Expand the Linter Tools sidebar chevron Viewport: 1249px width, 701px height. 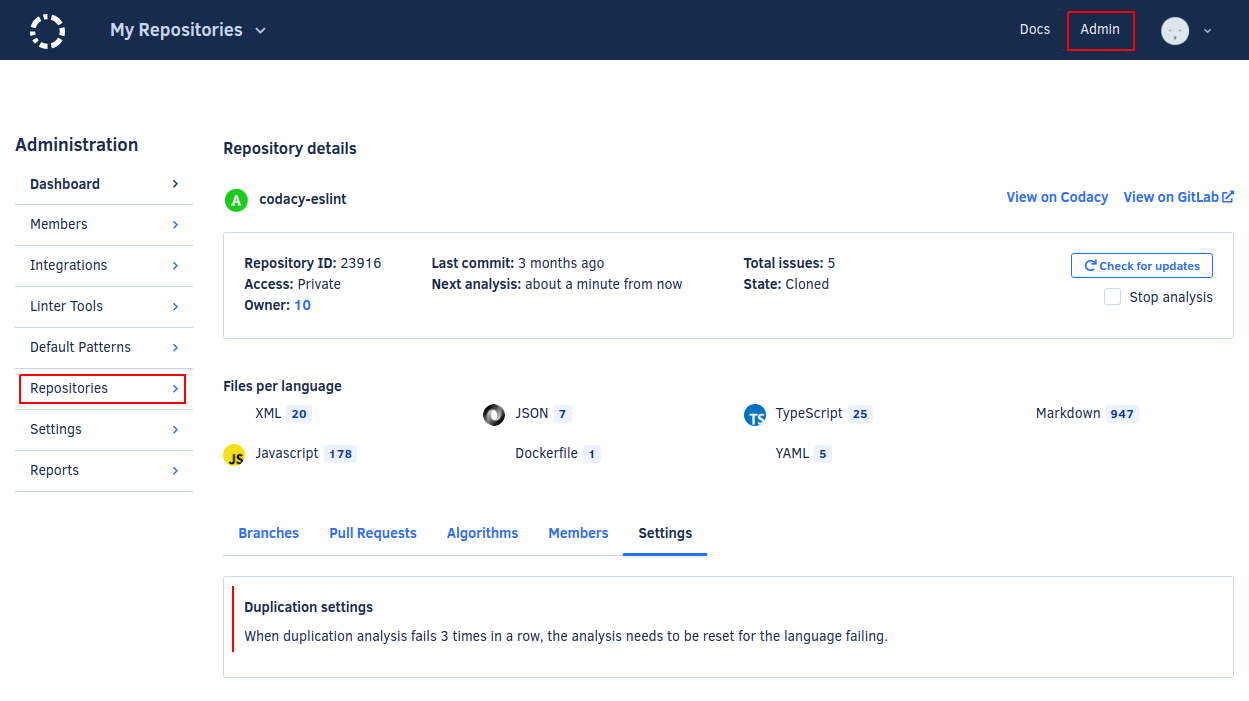(175, 307)
